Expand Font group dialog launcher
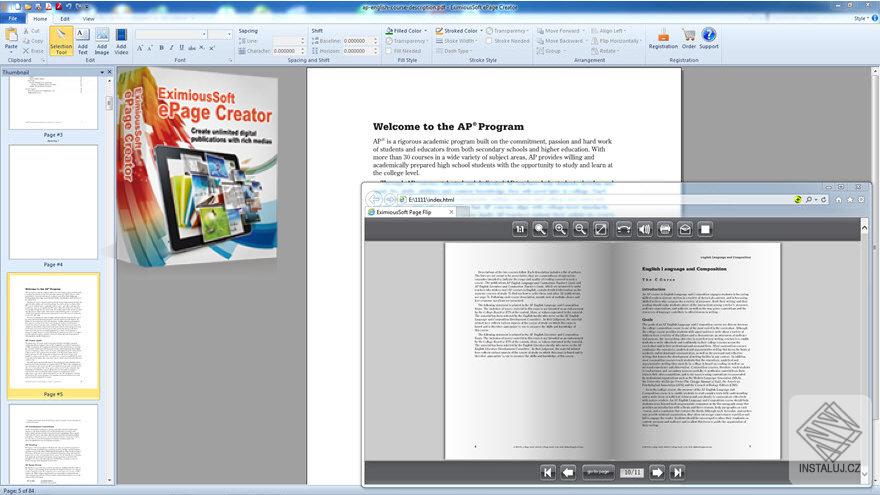Screen dimensions: 880x495 coord(230,60)
